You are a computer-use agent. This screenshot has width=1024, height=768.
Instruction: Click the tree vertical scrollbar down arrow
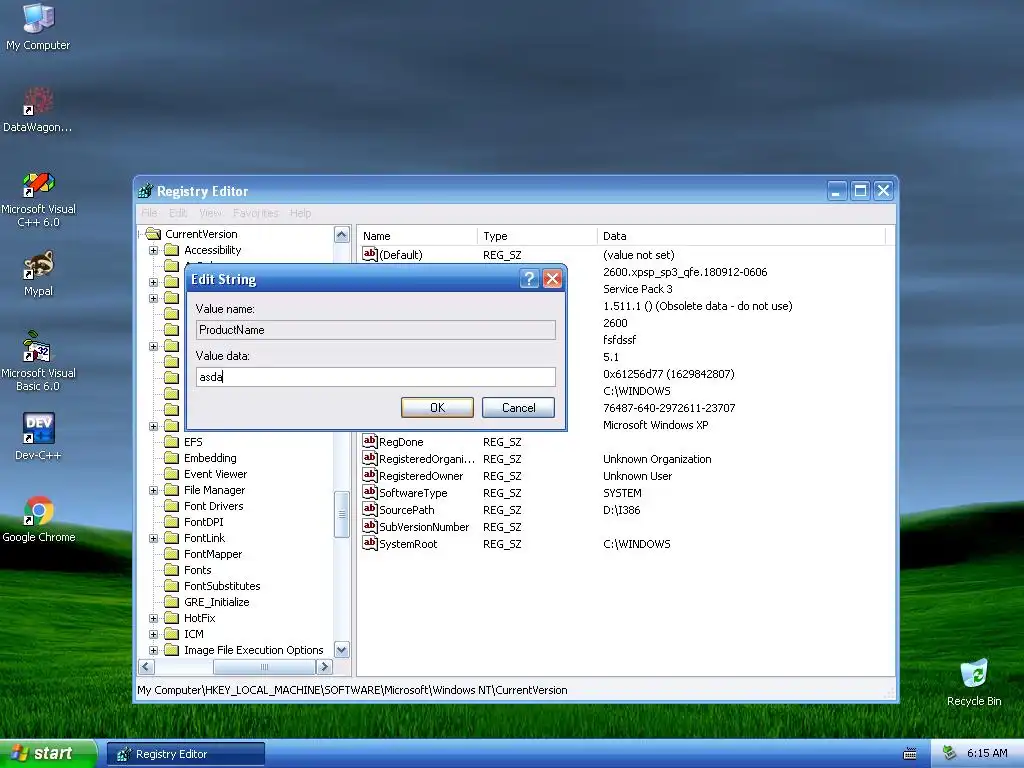(x=342, y=650)
